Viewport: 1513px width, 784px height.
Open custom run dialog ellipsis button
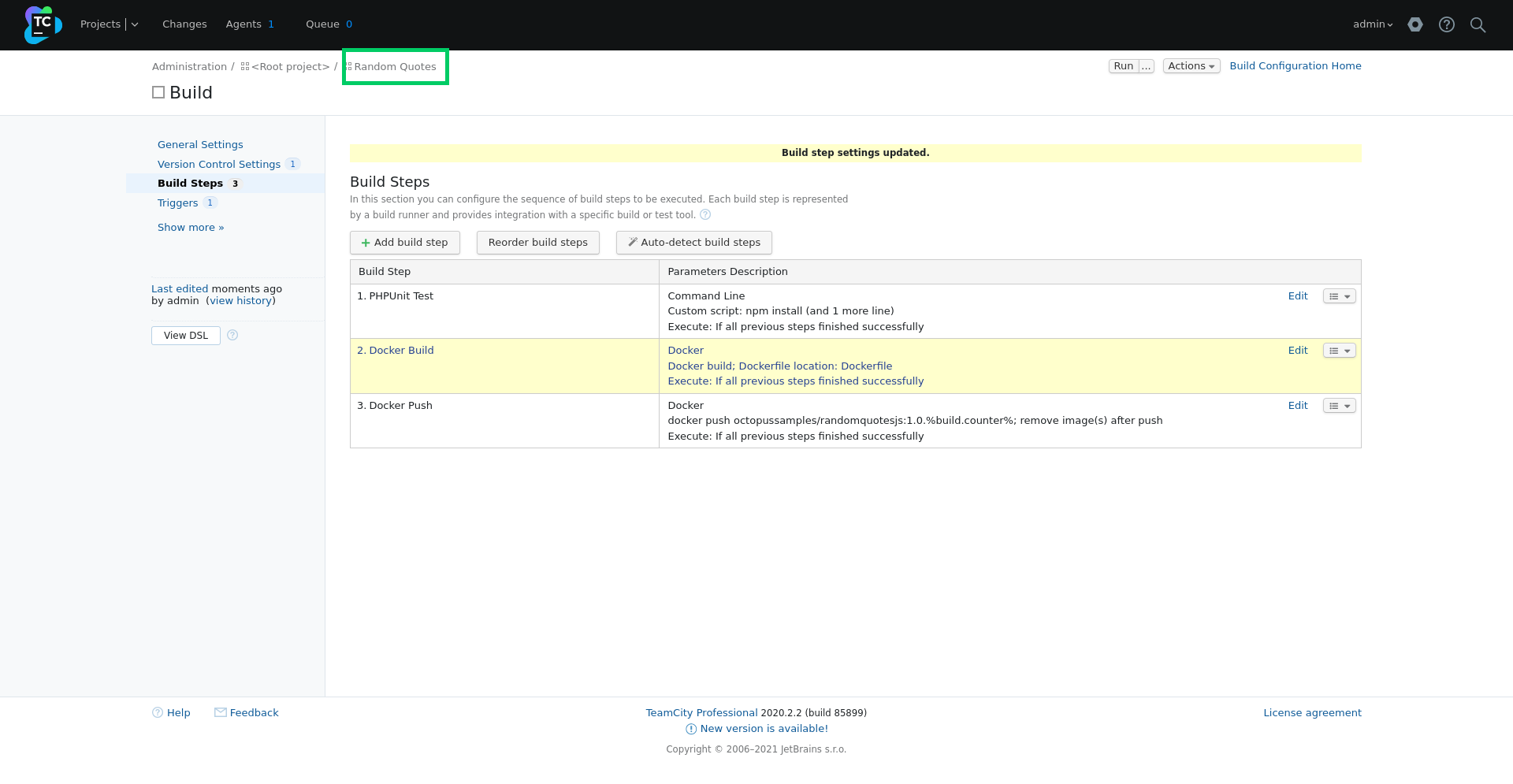coord(1147,66)
